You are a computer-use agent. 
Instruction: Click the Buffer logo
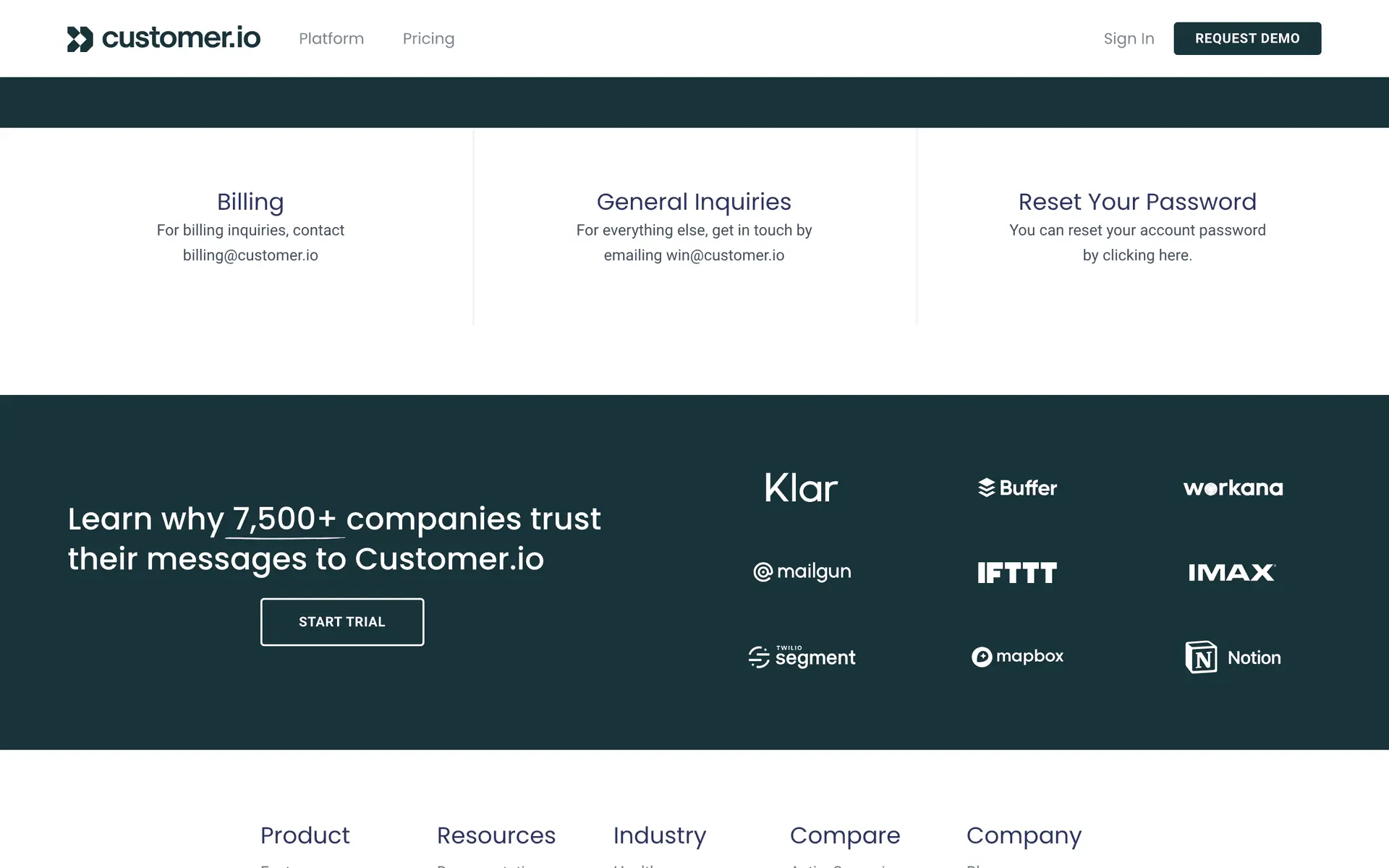coord(1017,488)
